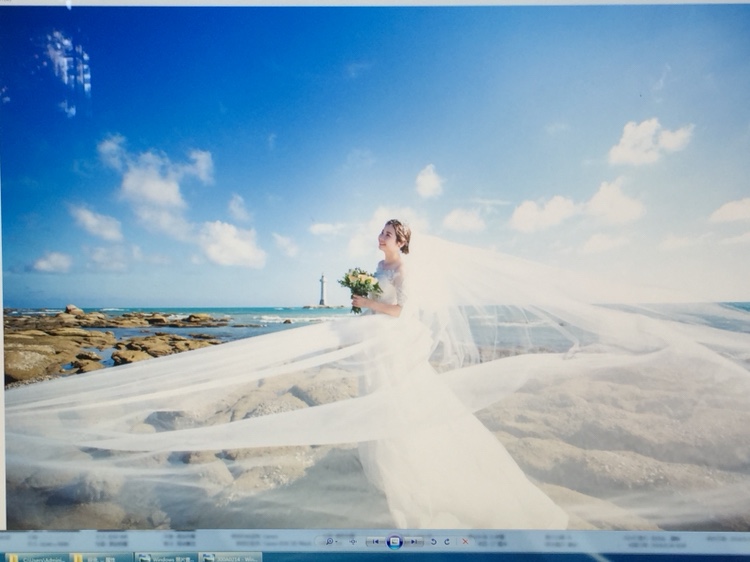Delete the photo with red X

coord(463,541)
